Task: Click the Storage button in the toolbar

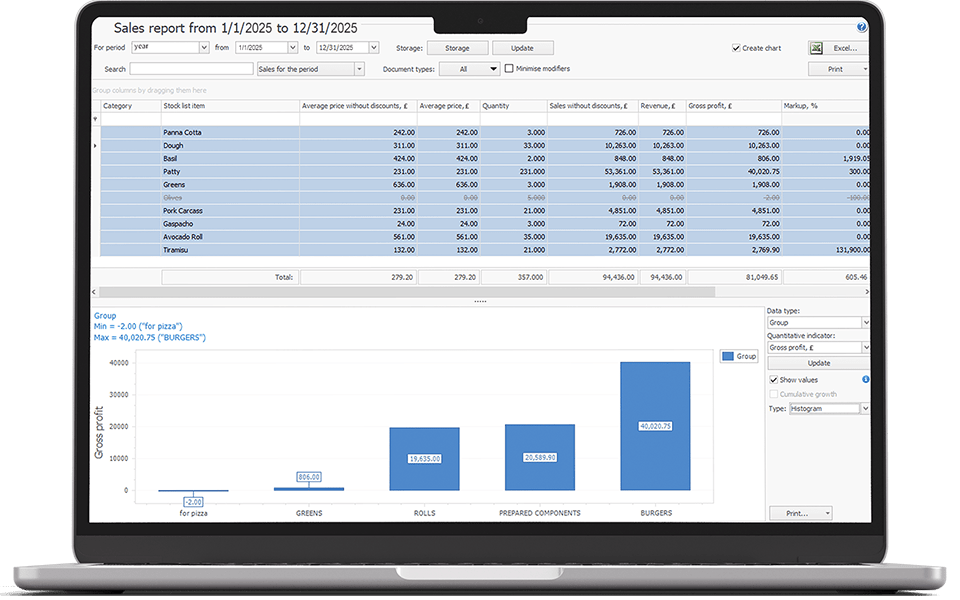Action: [x=457, y=47]
